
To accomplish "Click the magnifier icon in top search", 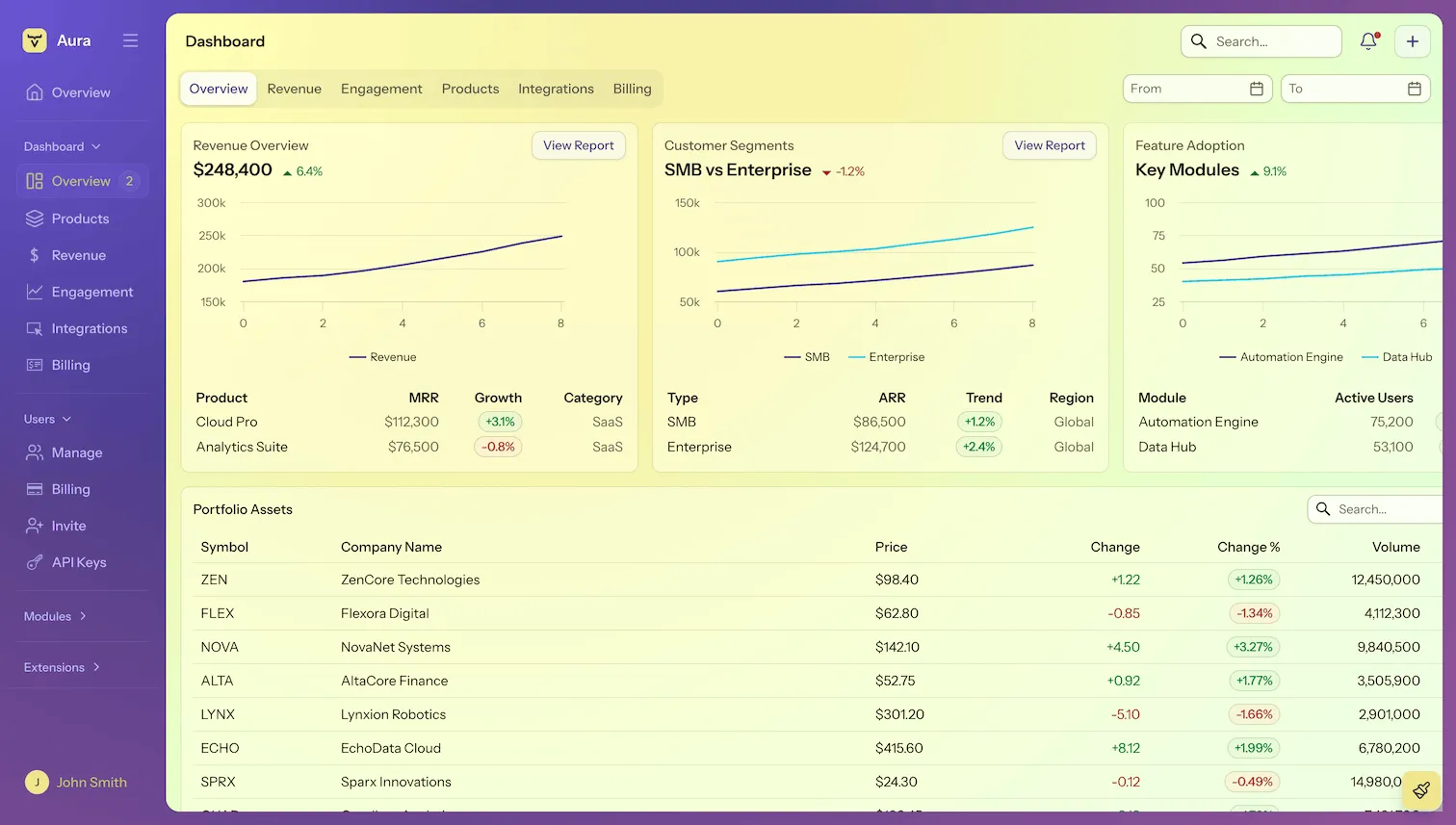I will 1199,41.
